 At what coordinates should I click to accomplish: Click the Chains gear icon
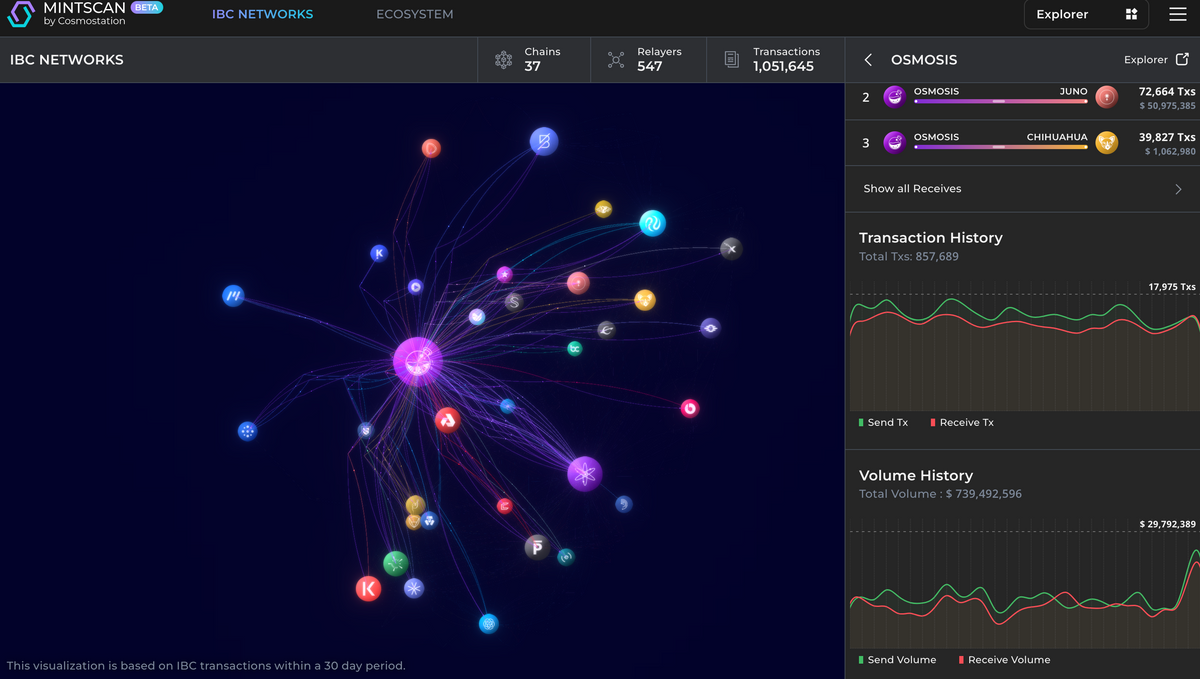[504, 60]
